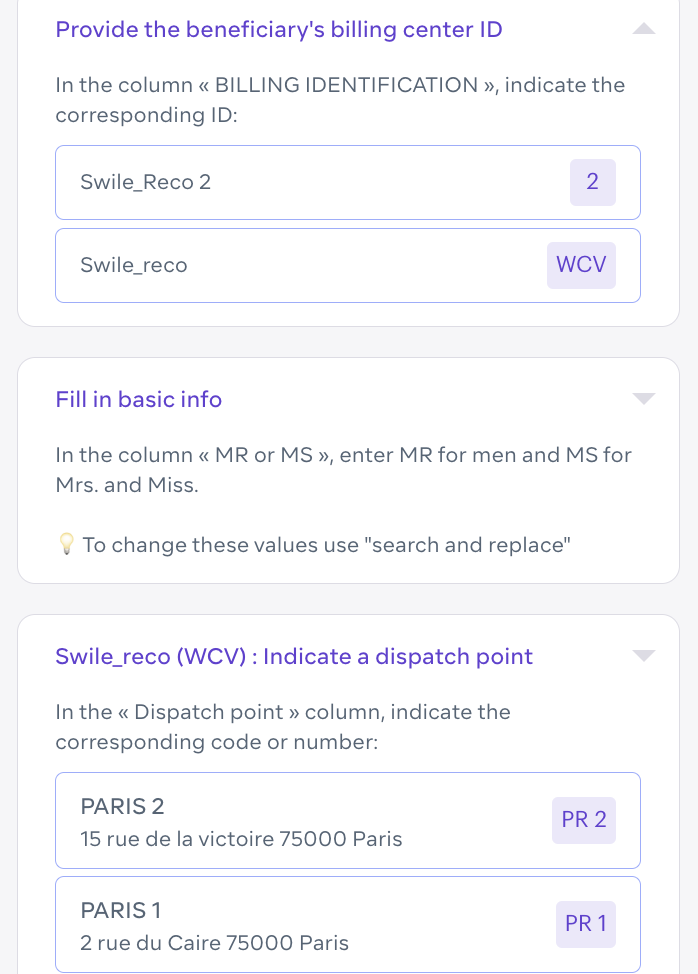Click the Fill in basic info heading
The height and width of the screenshot is (974, 698).
tap(138, 399)
